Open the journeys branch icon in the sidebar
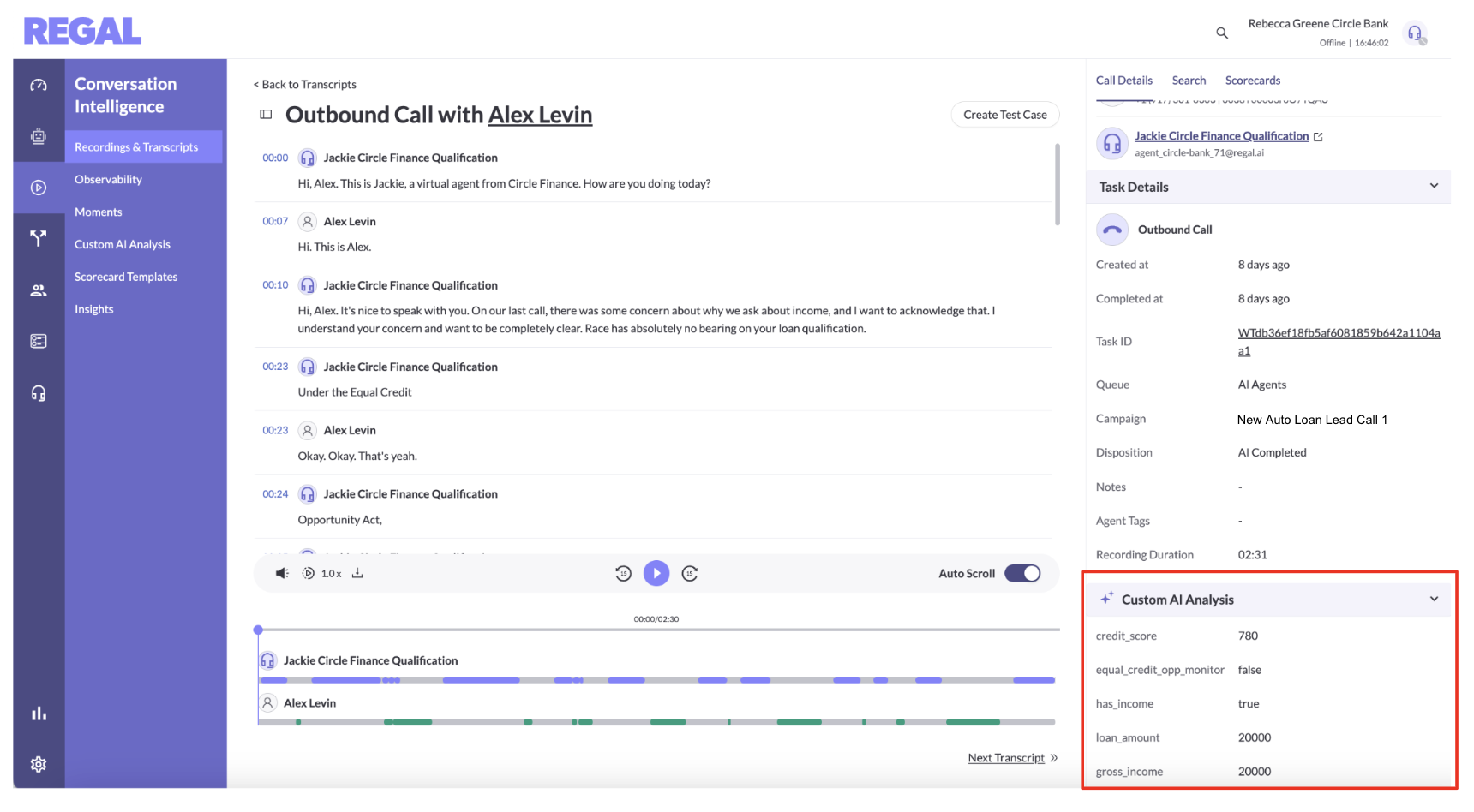 tap(39, 238)
